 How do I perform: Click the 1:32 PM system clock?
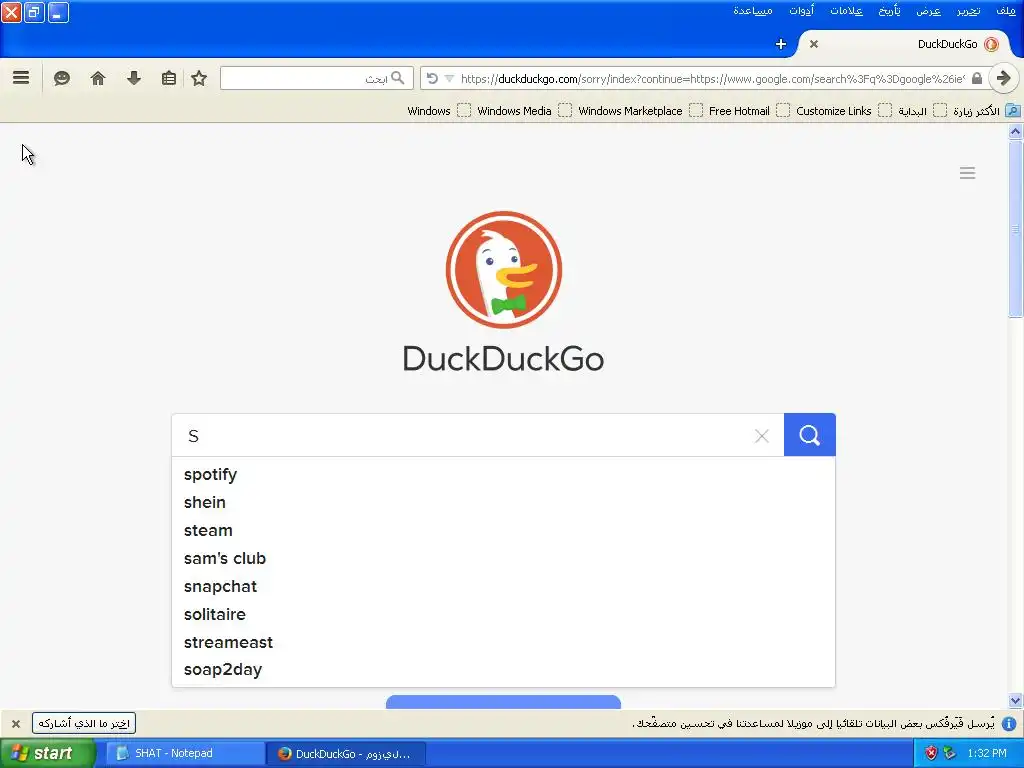pos(987,754)
